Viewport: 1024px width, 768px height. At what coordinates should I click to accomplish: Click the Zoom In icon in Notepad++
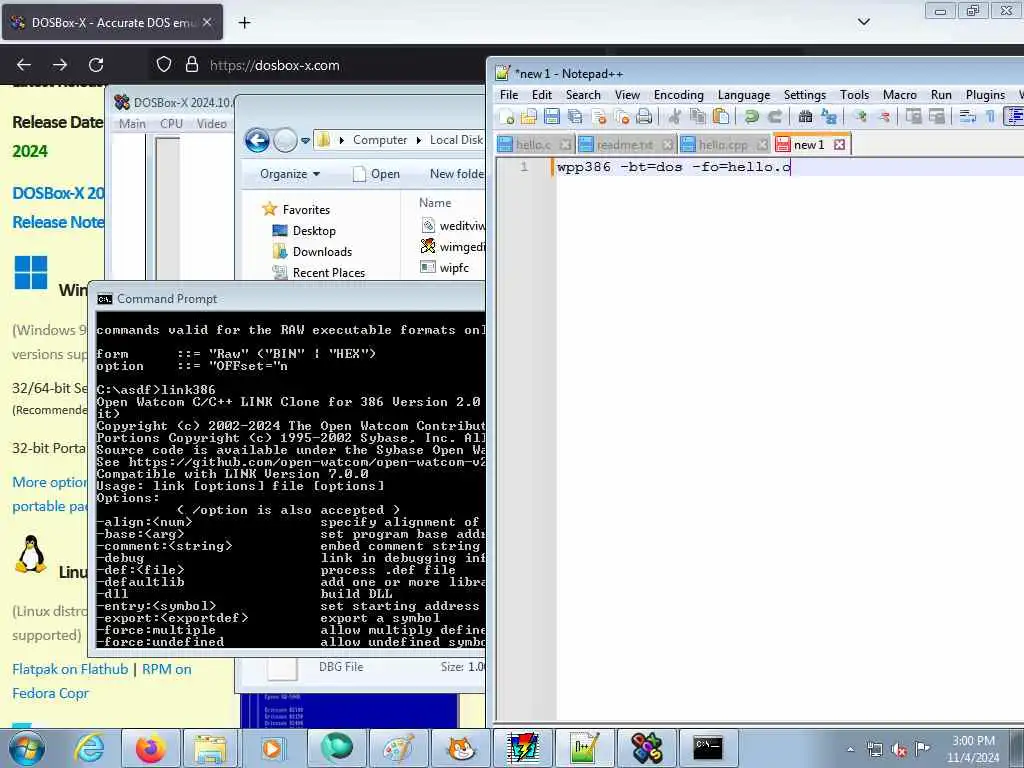tap(861, 117)
